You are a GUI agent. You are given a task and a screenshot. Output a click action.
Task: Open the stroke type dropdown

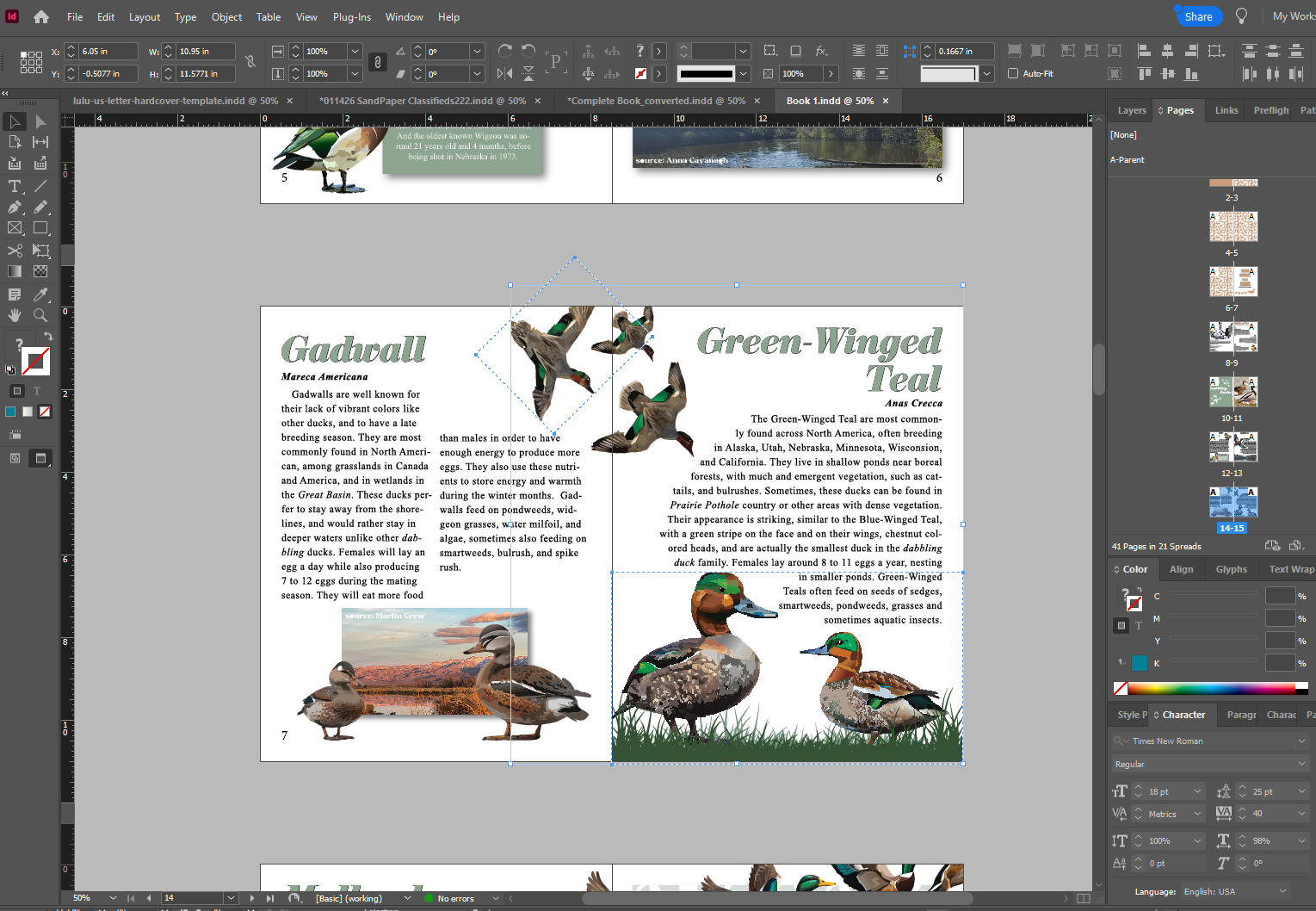pos(744,73)
